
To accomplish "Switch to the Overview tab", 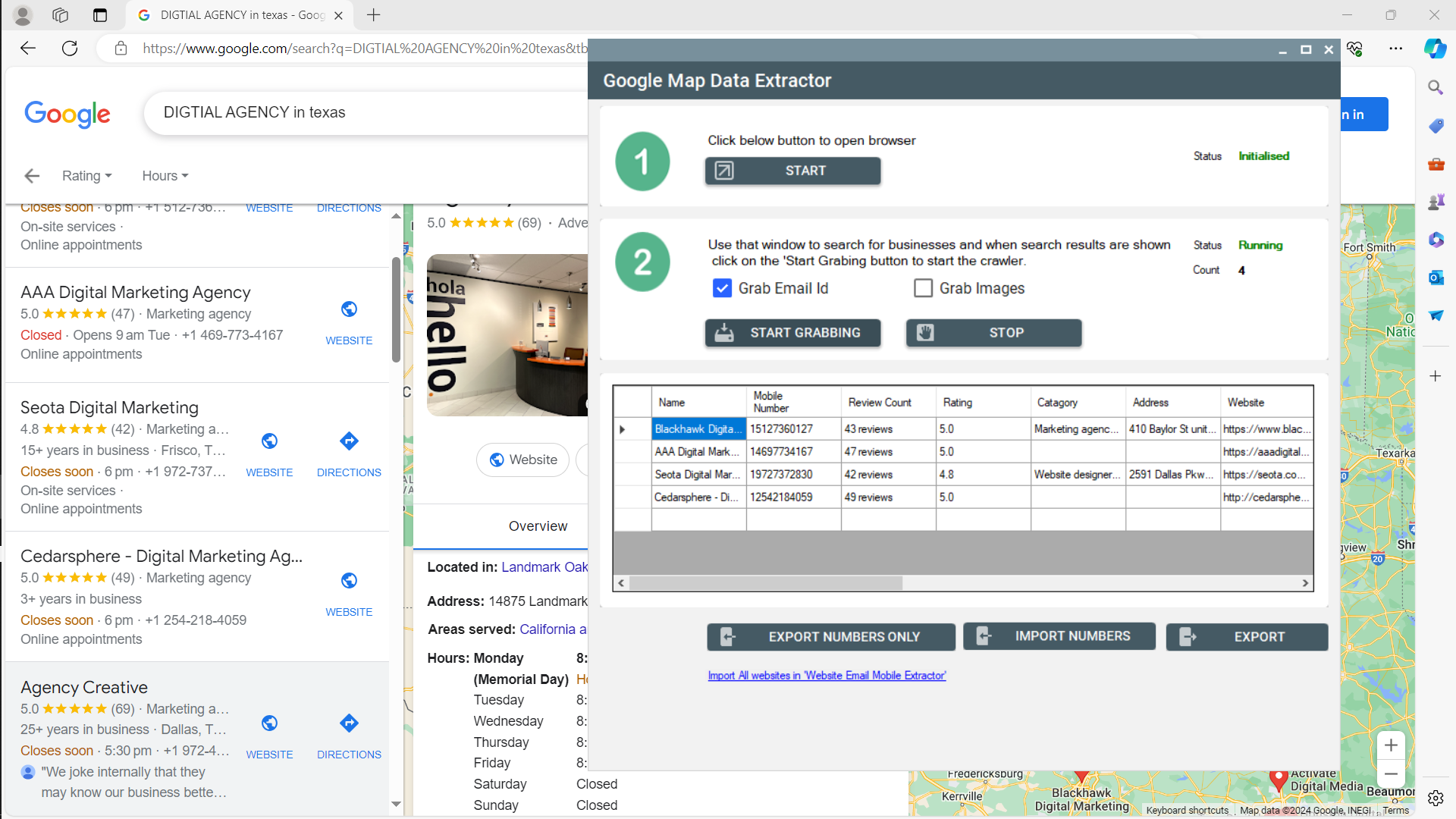I will tap(538, 526).
